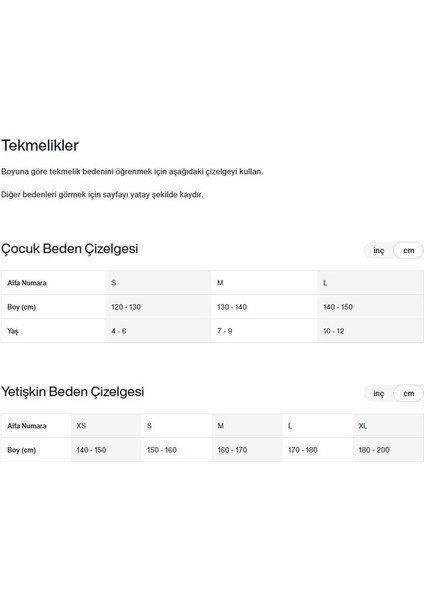
Task: Select the 160 - 170 adult height cell
Action: [247, 450]
